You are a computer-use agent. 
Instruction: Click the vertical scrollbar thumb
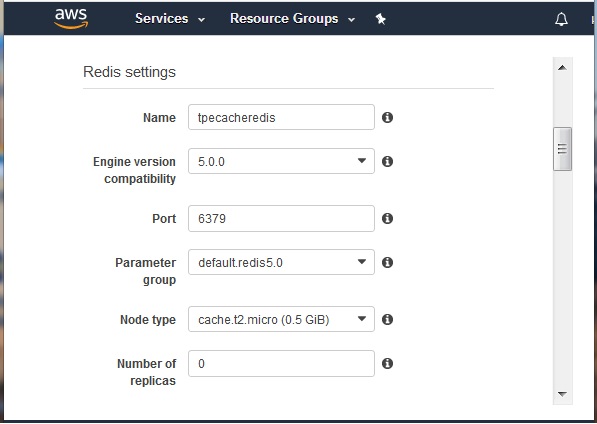point(562,149)
